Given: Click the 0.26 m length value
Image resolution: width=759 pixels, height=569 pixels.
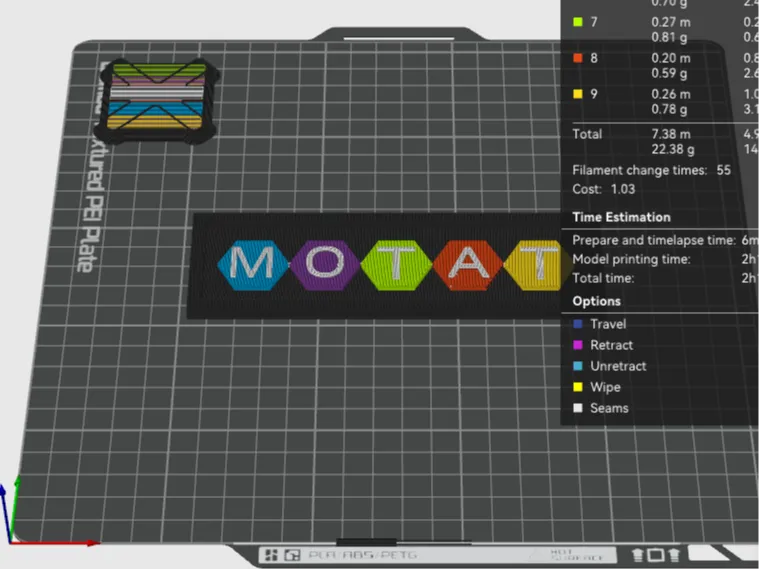Looking at the screenshot, I should [671, 94].
